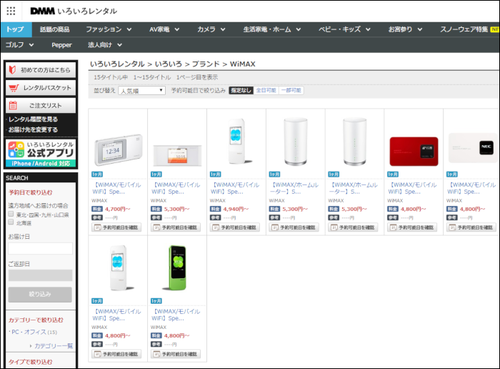500x369 pixels.
Task: Expand the ファッション menu
Action: click(x=109, y=29)
